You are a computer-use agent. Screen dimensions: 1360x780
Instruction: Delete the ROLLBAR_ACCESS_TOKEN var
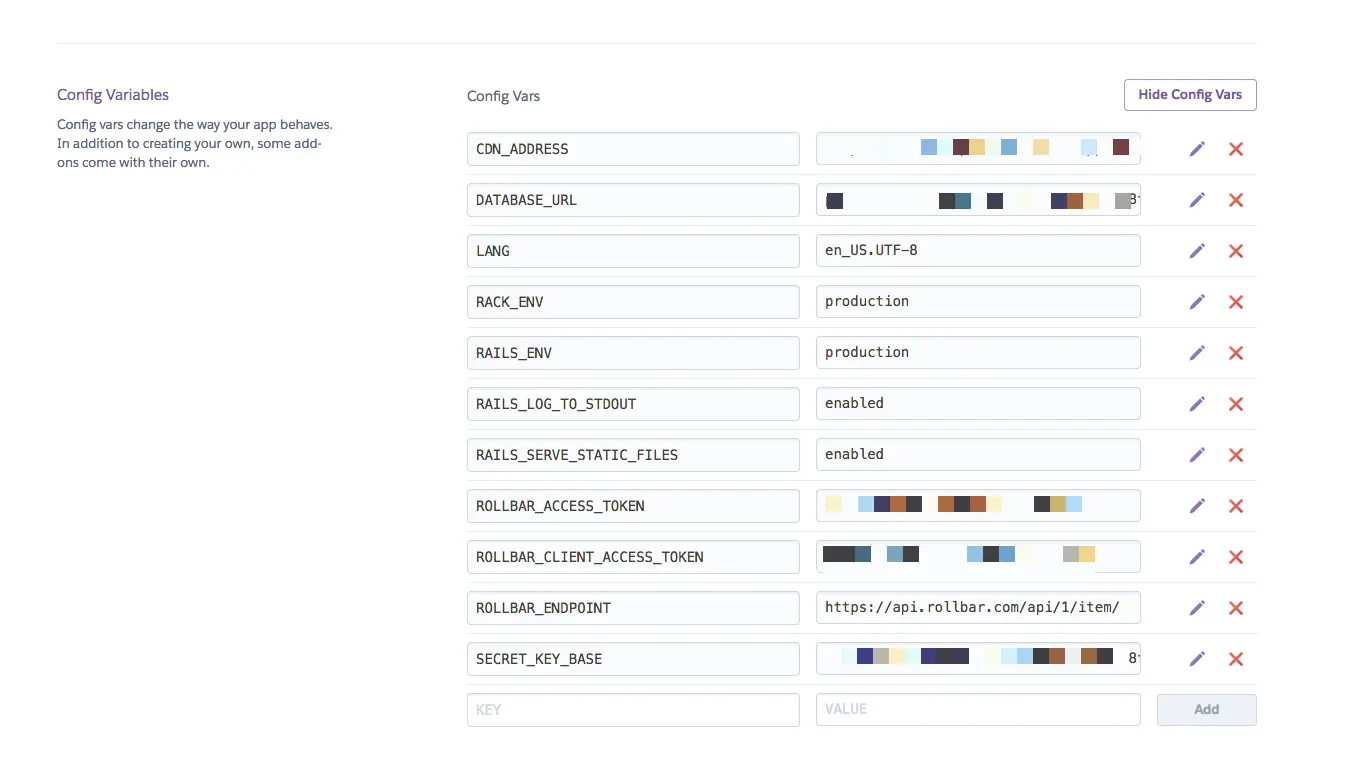[1236, 506]
